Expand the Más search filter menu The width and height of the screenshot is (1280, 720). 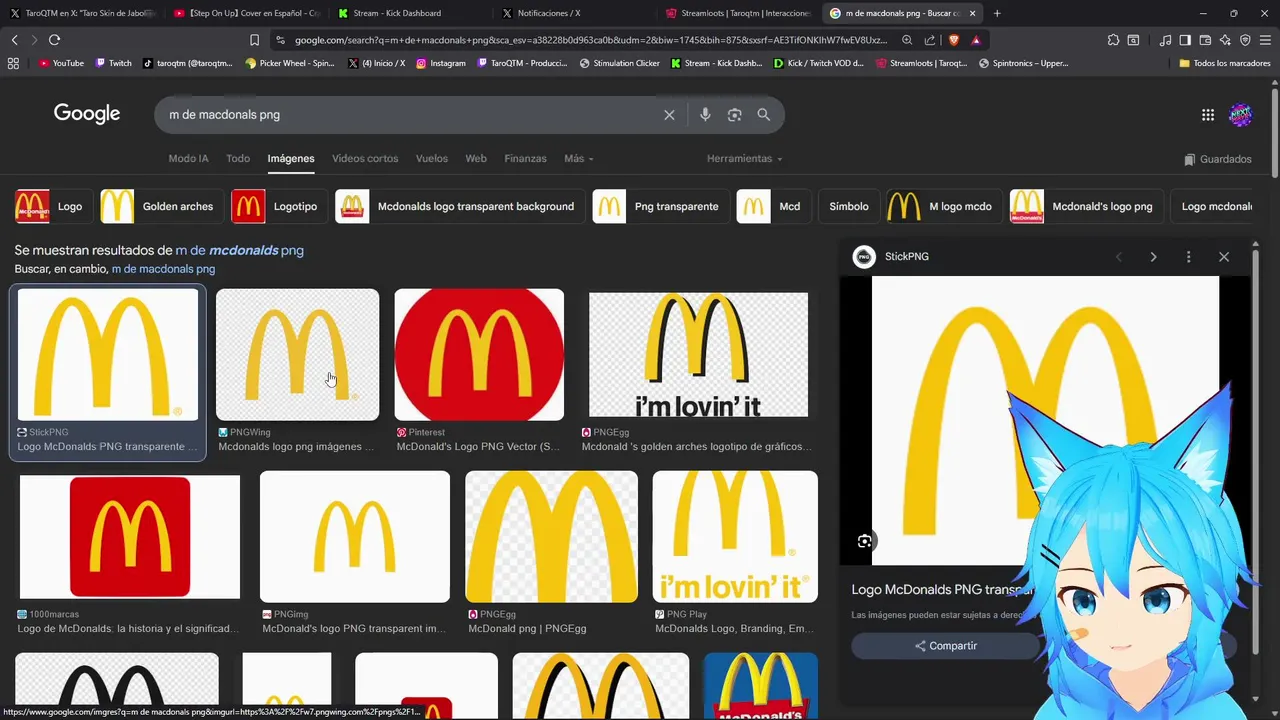(x=579, y=159)
